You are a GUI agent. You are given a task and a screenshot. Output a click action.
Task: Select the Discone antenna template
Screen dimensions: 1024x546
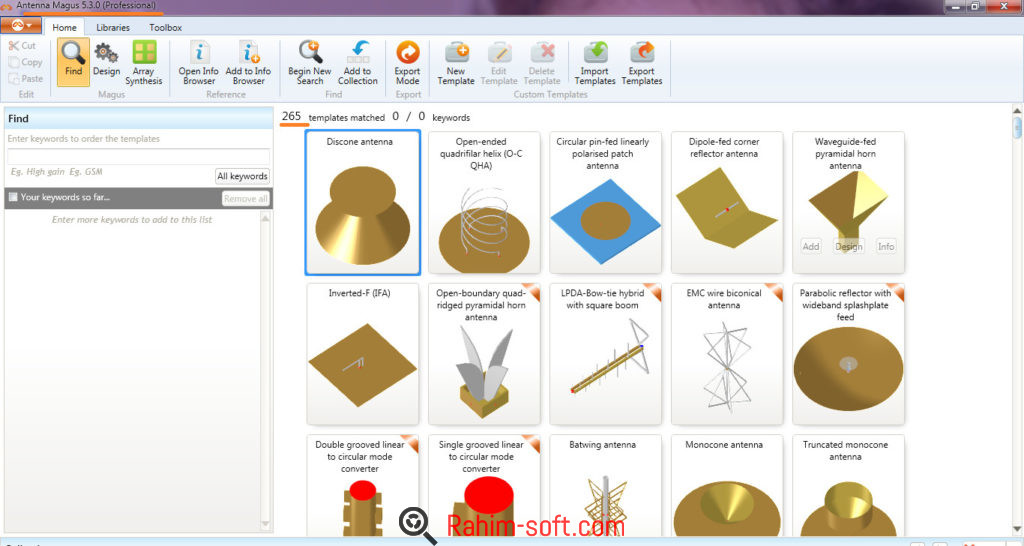[x=362, y=202]
